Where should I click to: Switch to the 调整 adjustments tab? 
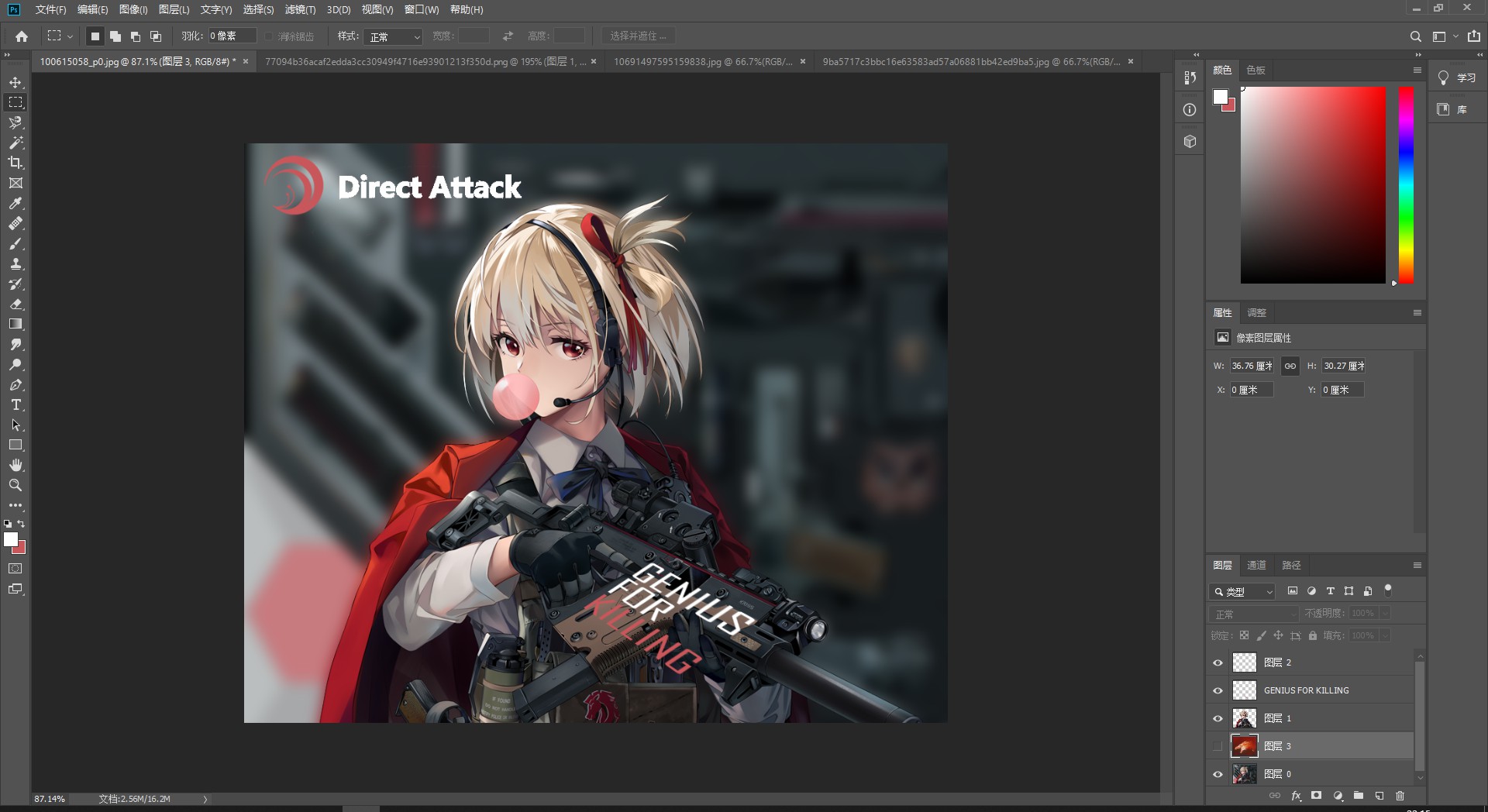pos(1256,313)
